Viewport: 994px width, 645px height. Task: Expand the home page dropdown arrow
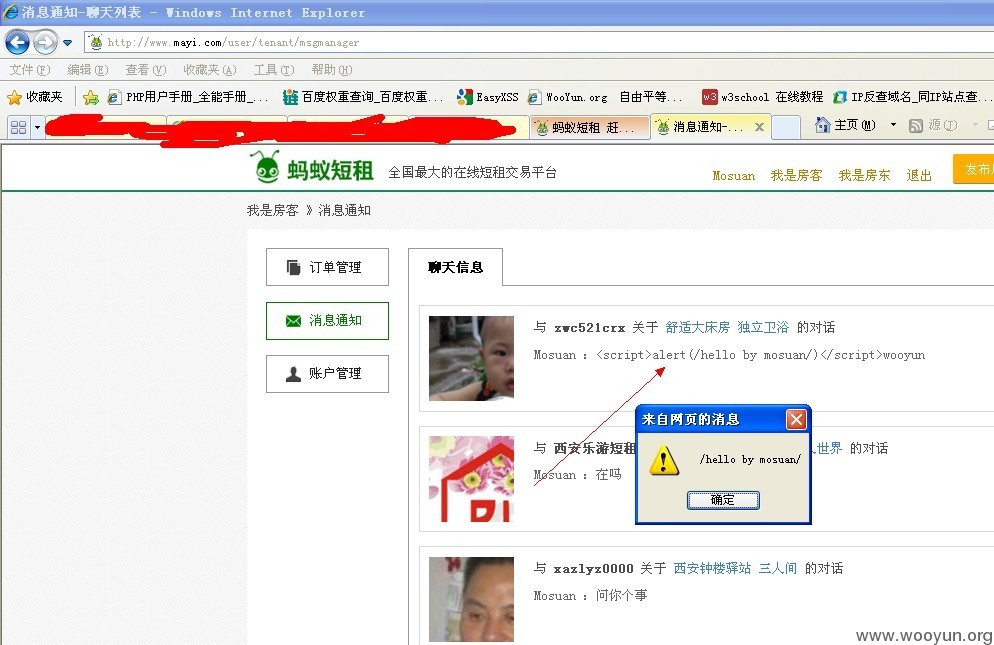tap(893, 125)
